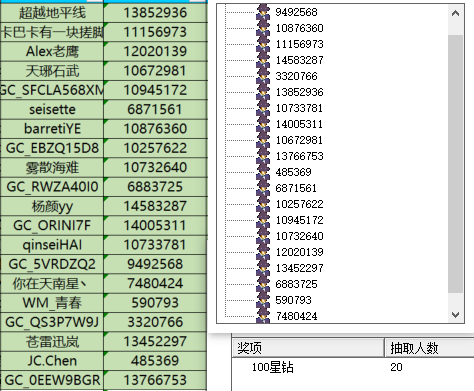Select tree entry 12020139 in winner list
474x391 pixels.
coord(299,252)
